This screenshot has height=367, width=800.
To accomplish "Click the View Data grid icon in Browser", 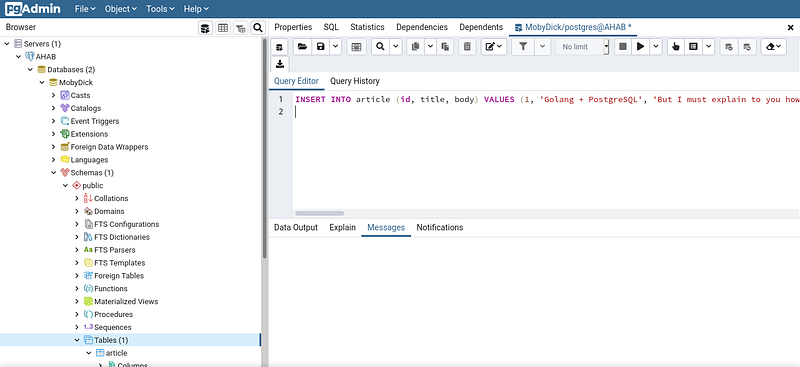I will (223, 28).
